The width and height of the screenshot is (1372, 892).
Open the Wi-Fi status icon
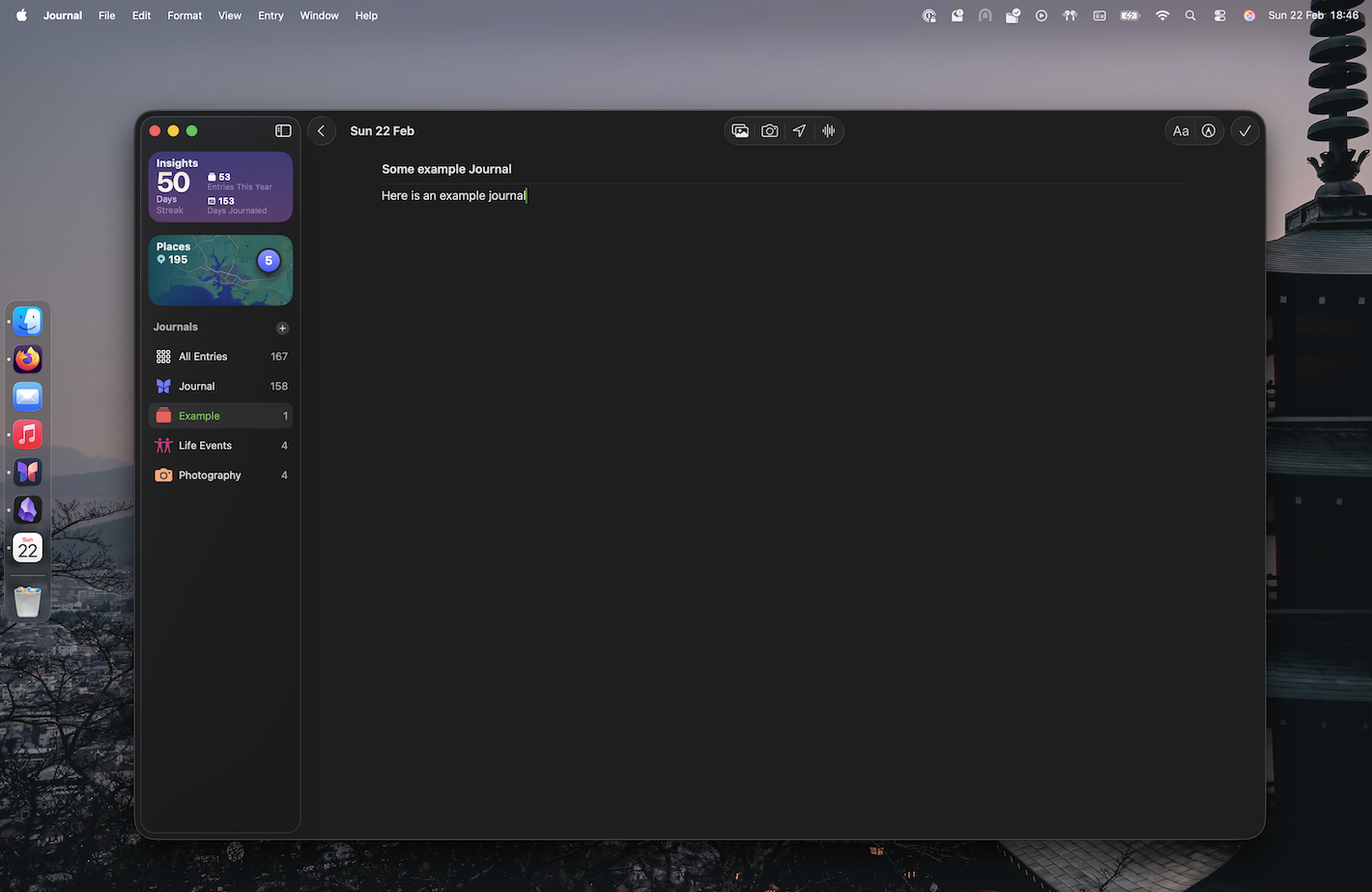[x=1162, y=15]
